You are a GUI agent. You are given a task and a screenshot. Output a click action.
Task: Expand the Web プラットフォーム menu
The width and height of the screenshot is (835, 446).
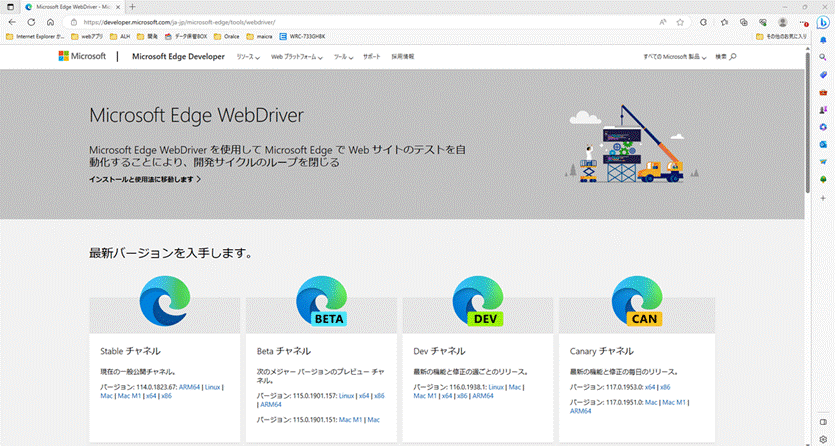pos(297,57)
